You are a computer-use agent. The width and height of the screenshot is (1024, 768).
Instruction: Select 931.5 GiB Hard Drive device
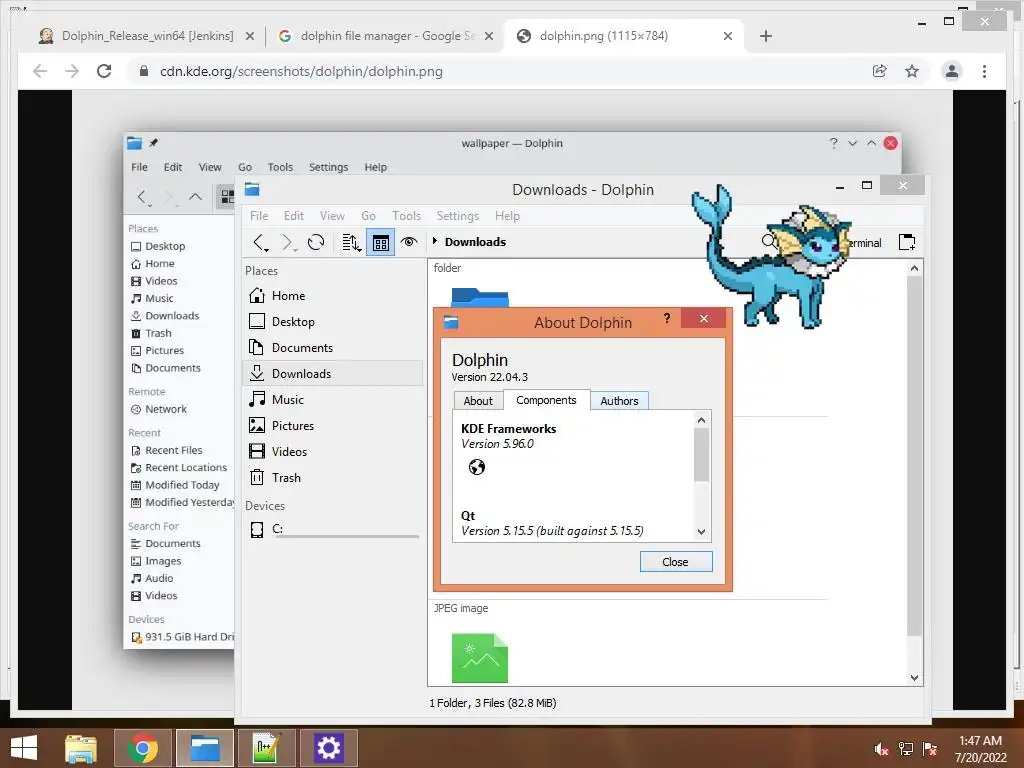pos(182,637)
